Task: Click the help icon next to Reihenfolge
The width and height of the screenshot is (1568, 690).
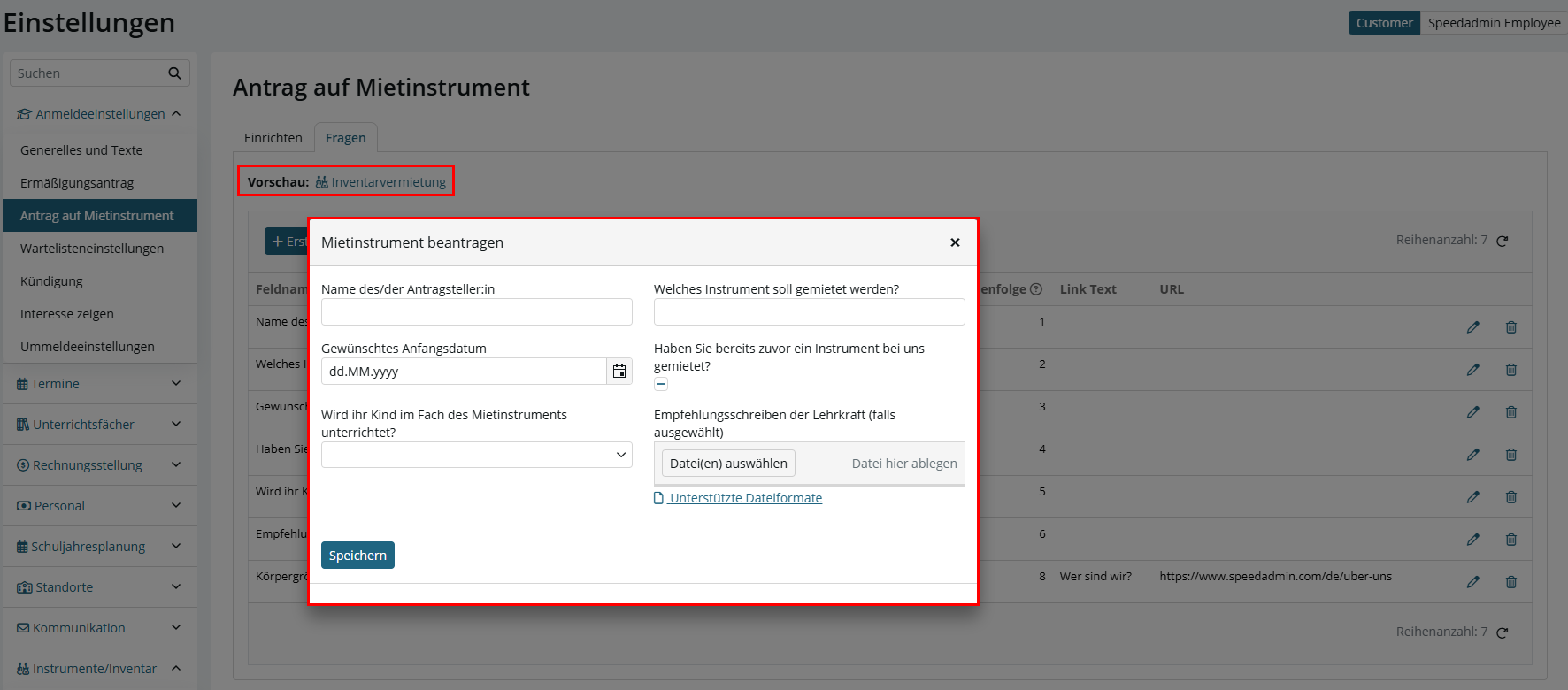Action: pyautogui.click(x=1036, y=289)
